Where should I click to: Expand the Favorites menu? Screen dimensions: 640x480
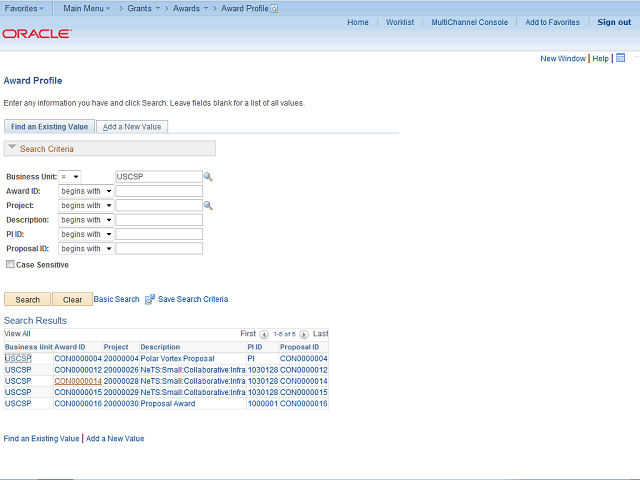24,8
